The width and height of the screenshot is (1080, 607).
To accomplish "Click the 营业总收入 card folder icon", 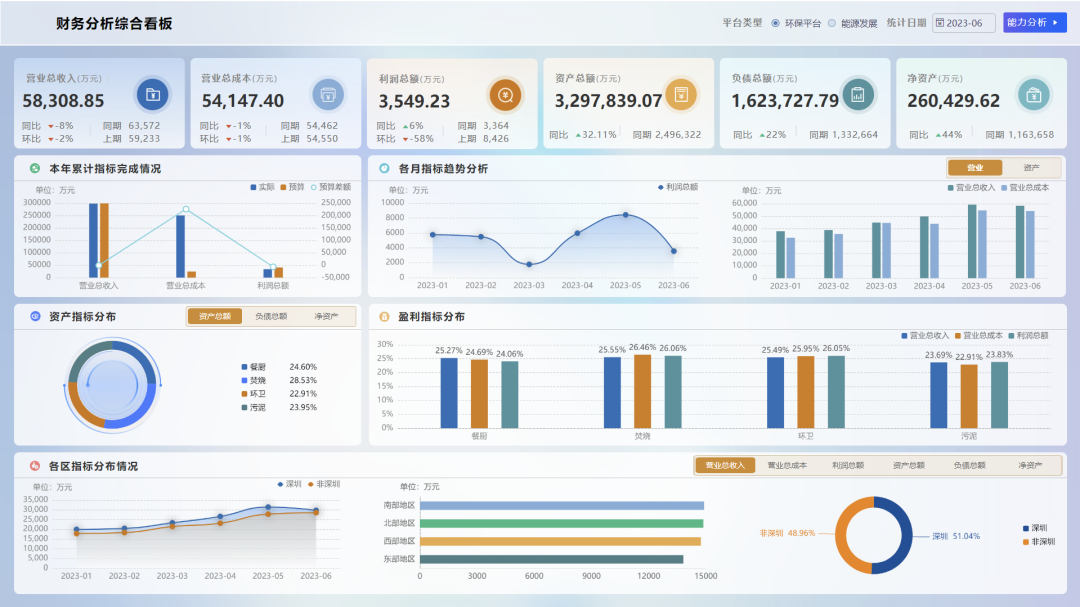I will tap(153, 95).
